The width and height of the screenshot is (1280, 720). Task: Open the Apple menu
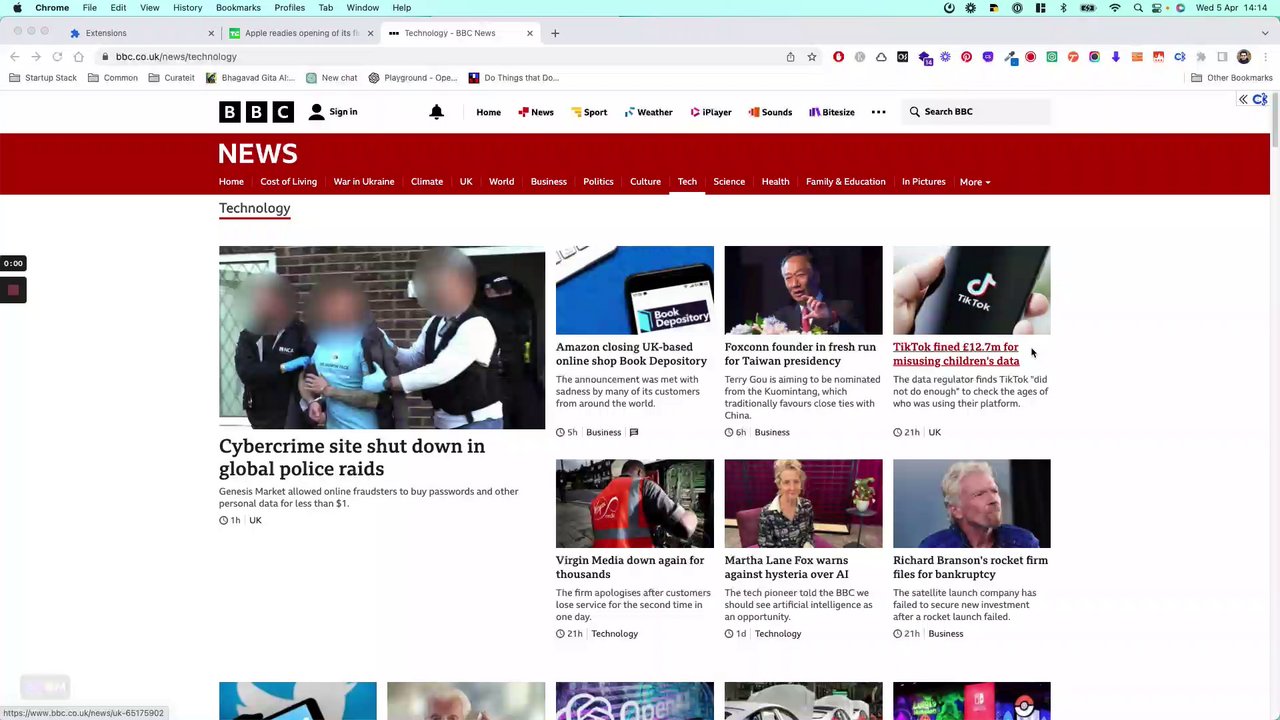(17, 8)
